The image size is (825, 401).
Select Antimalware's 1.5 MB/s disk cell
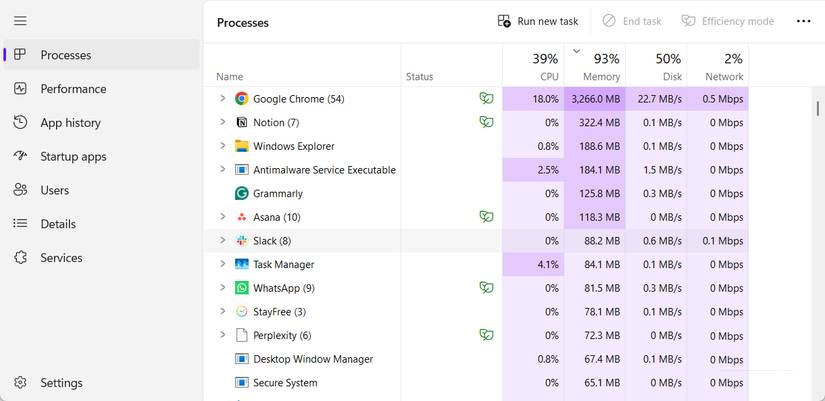click(x=656, y=169)
